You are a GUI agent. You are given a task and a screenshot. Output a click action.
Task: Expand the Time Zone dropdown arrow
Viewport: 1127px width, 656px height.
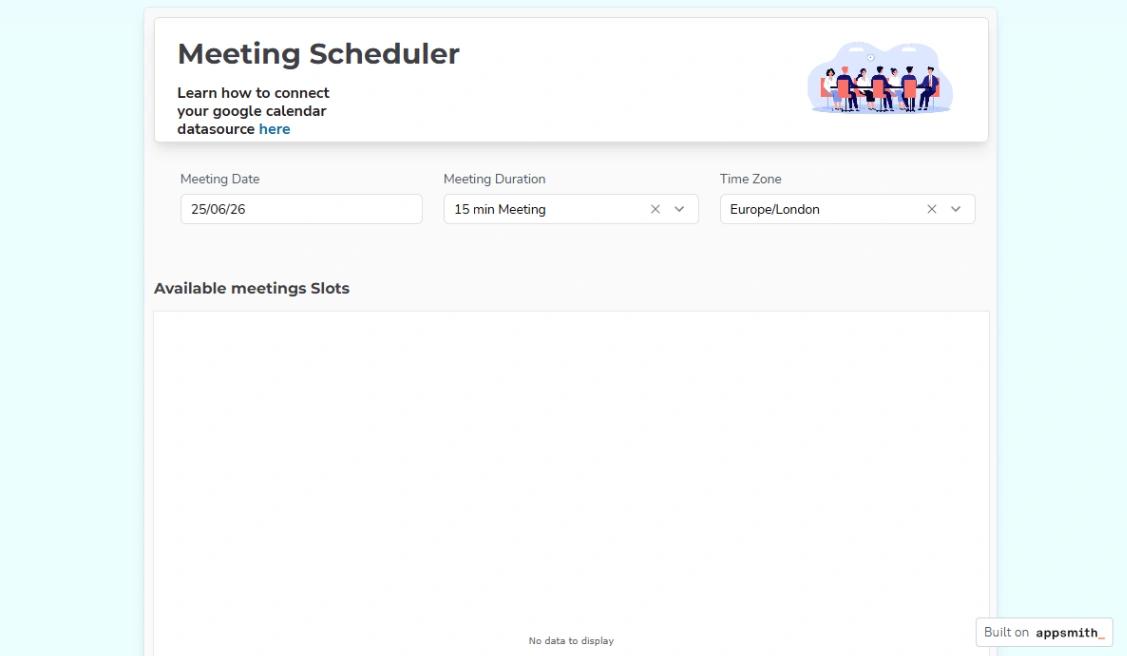956,209
